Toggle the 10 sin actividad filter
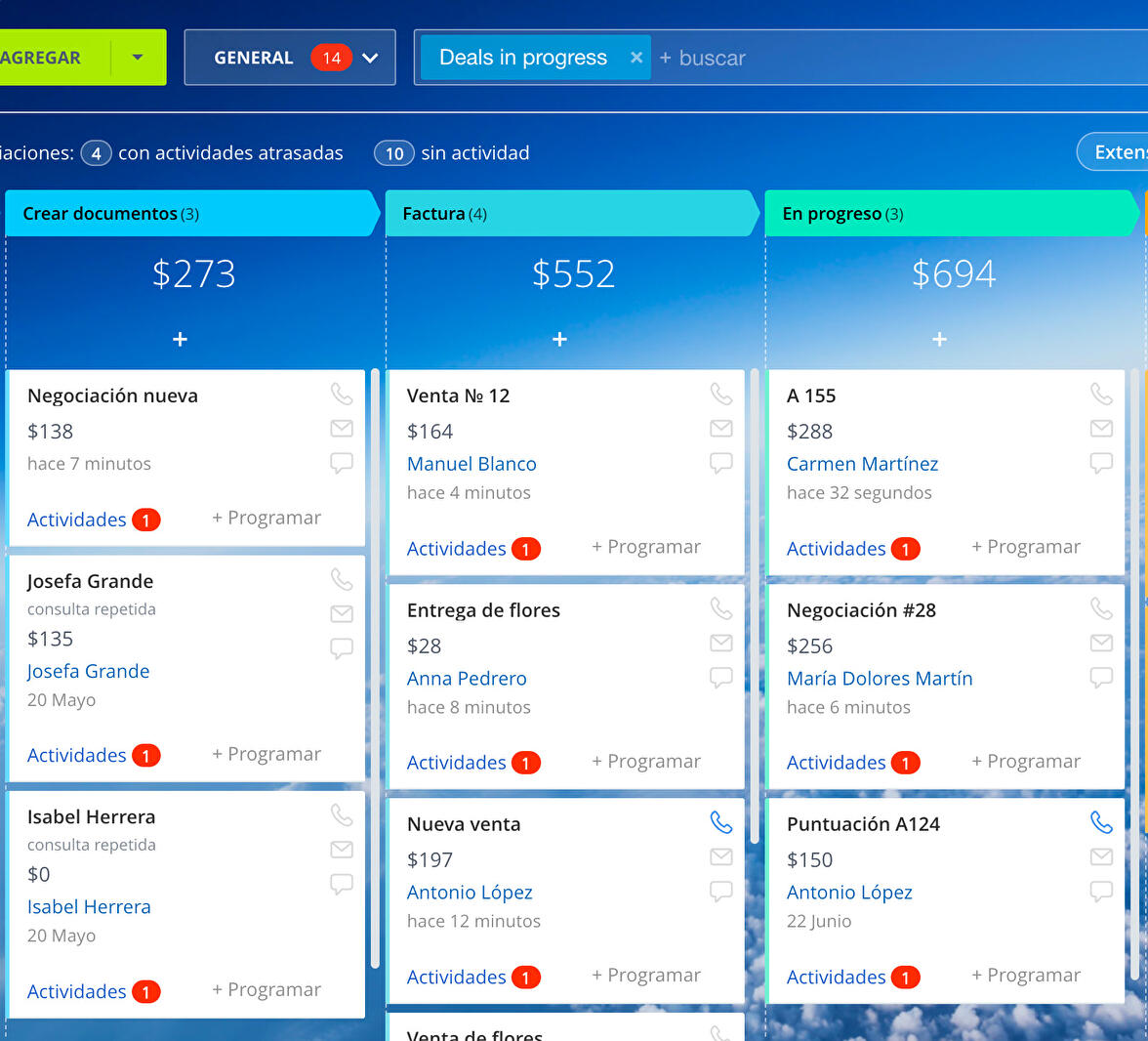Viewport: 1148px width, 1041px height. point(394,153)
